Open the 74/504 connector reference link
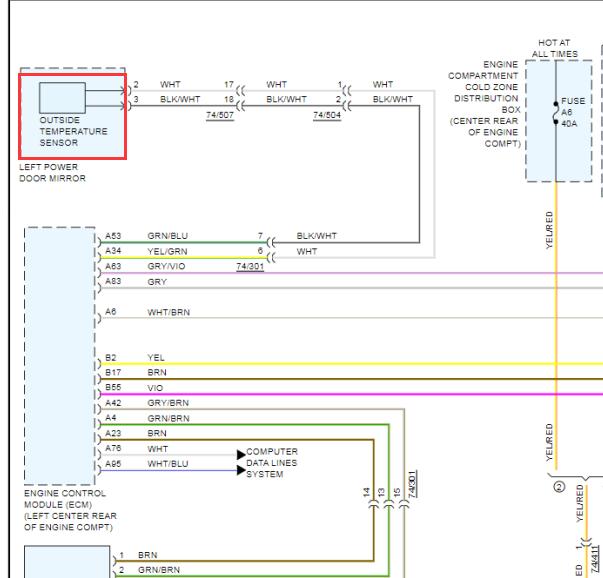This screenshot has width=603, height=578. click(x=327, y=115)
